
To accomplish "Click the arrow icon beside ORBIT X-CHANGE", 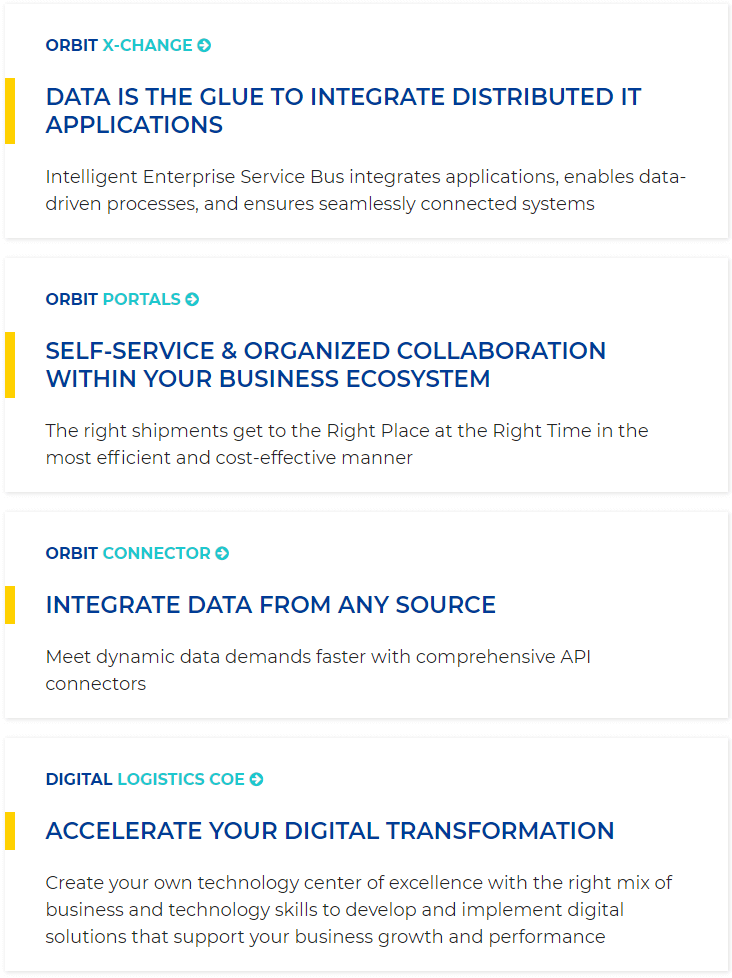I will [x=204, y=46].
